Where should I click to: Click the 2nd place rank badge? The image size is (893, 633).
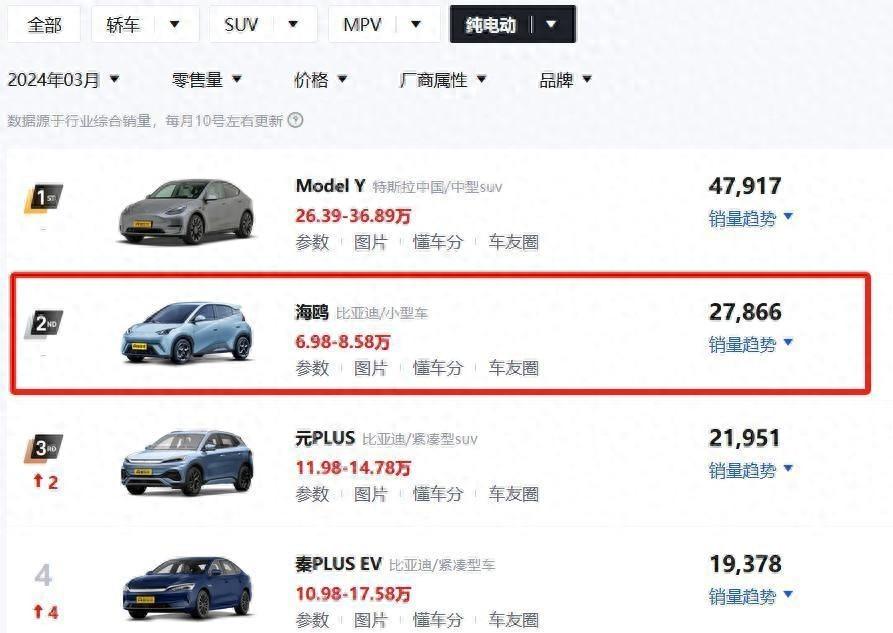pos(43,324)
